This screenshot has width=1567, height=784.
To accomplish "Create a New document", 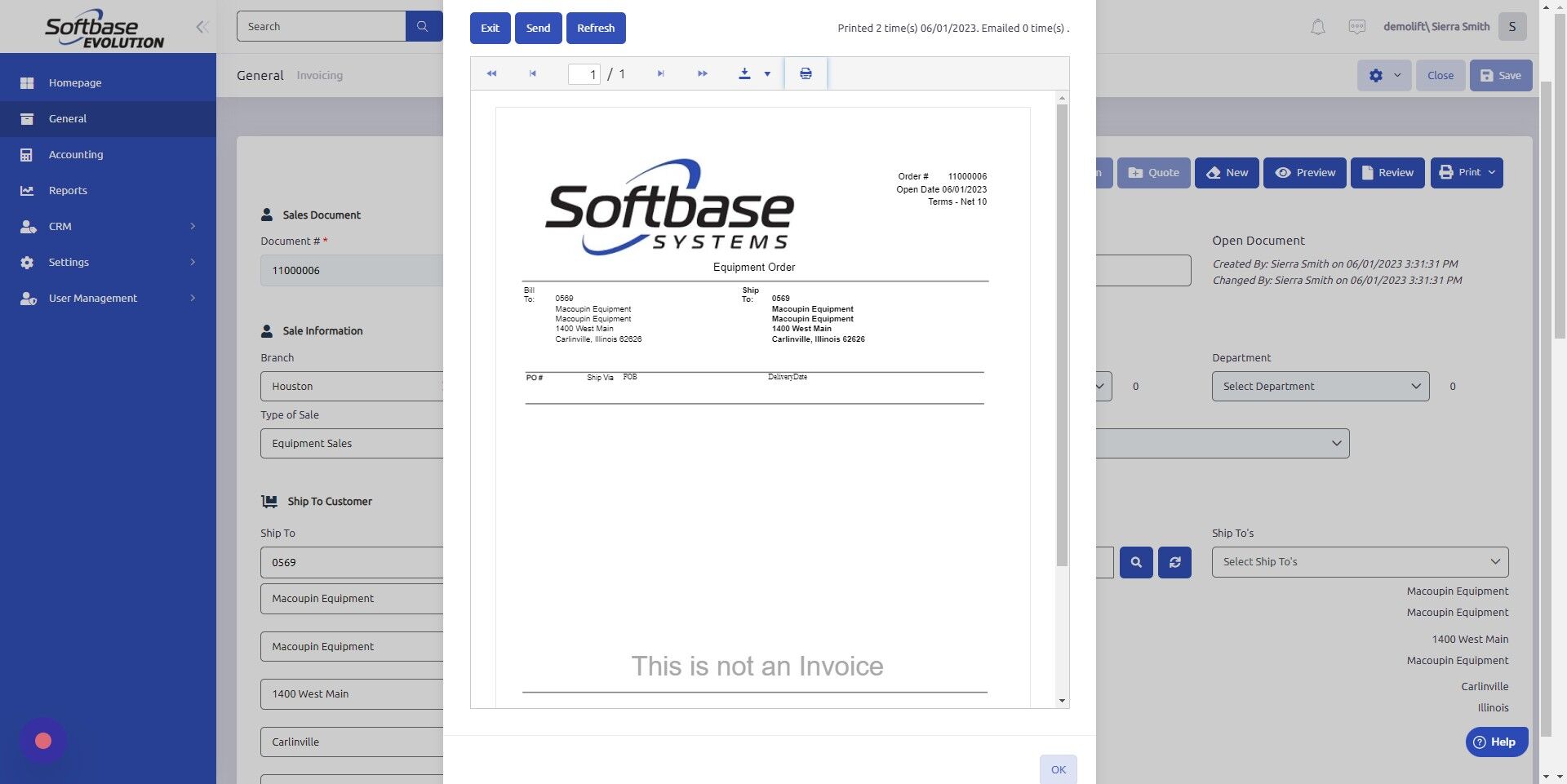I will pyautogui.click(x=1227, y=173).
